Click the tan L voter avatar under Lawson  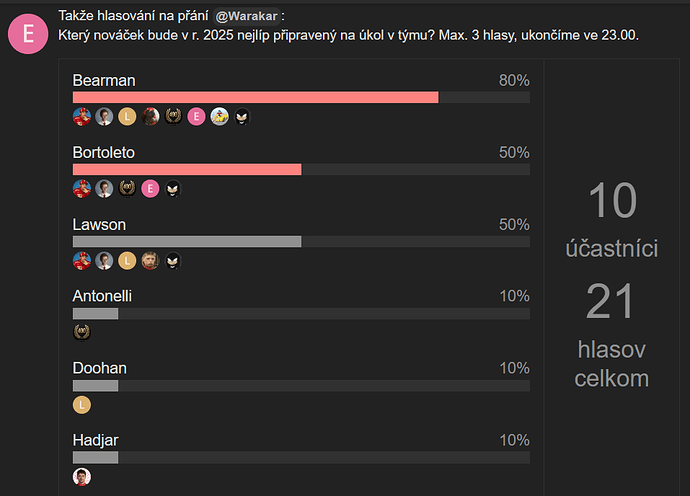pos(127,261)
